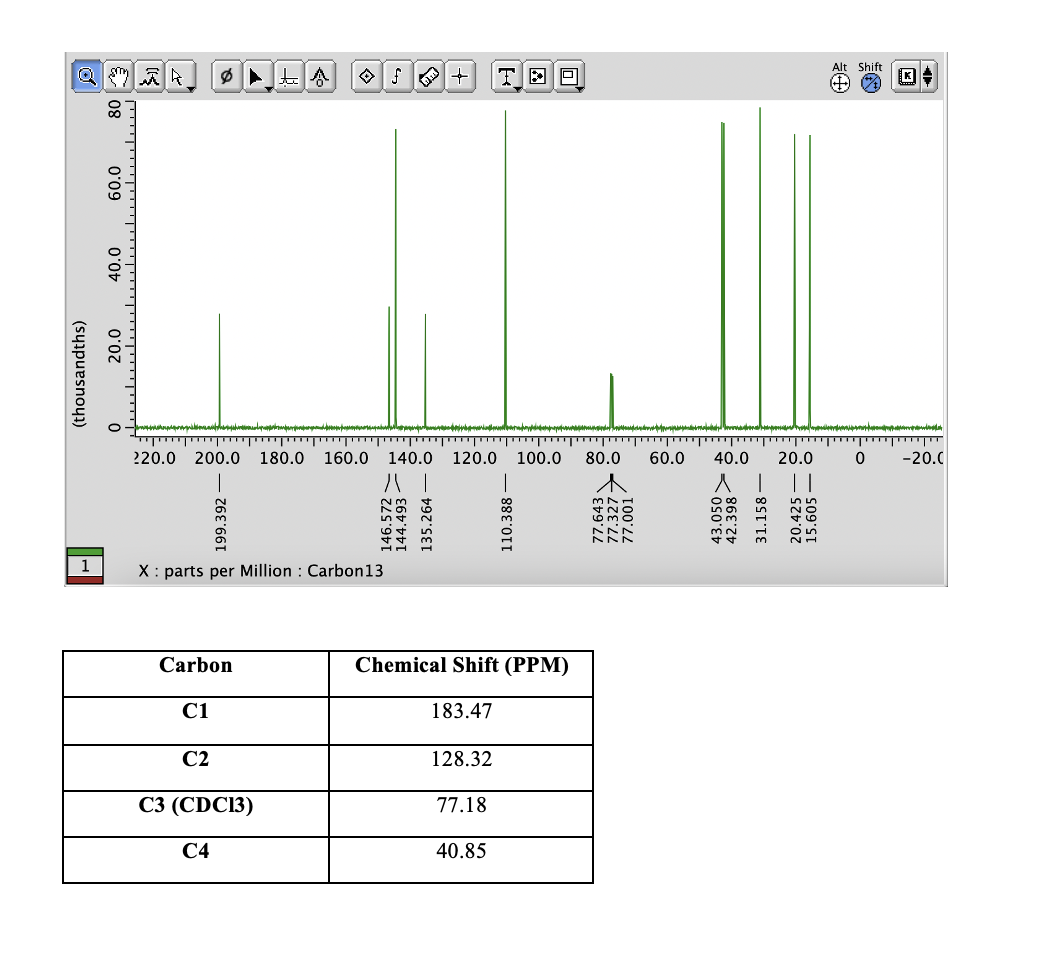This screenshot has width=1052, height=972.
Task: Click the 199.392 peak label
Action: click(221, 525)
